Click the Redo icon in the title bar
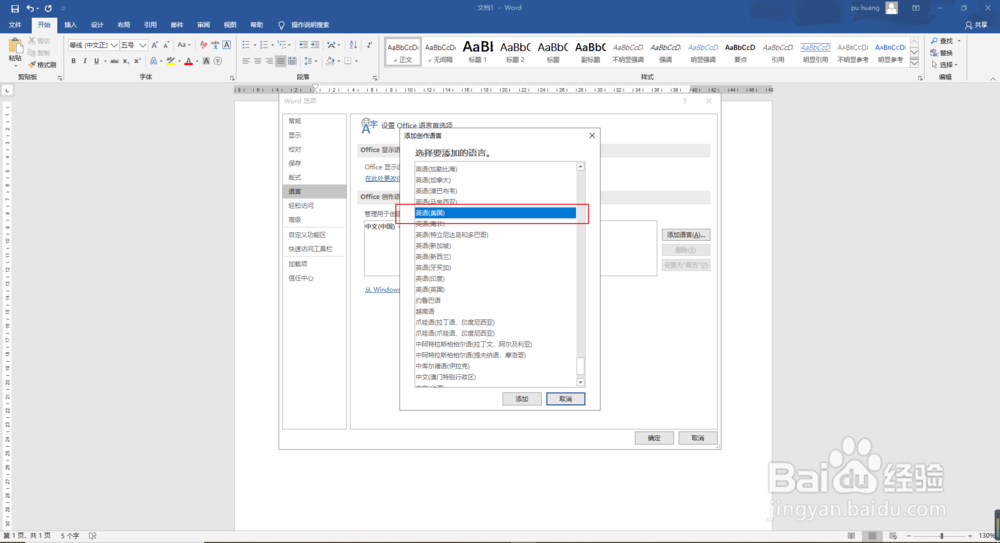1000x543 pixels. click(x=48, y=8)
